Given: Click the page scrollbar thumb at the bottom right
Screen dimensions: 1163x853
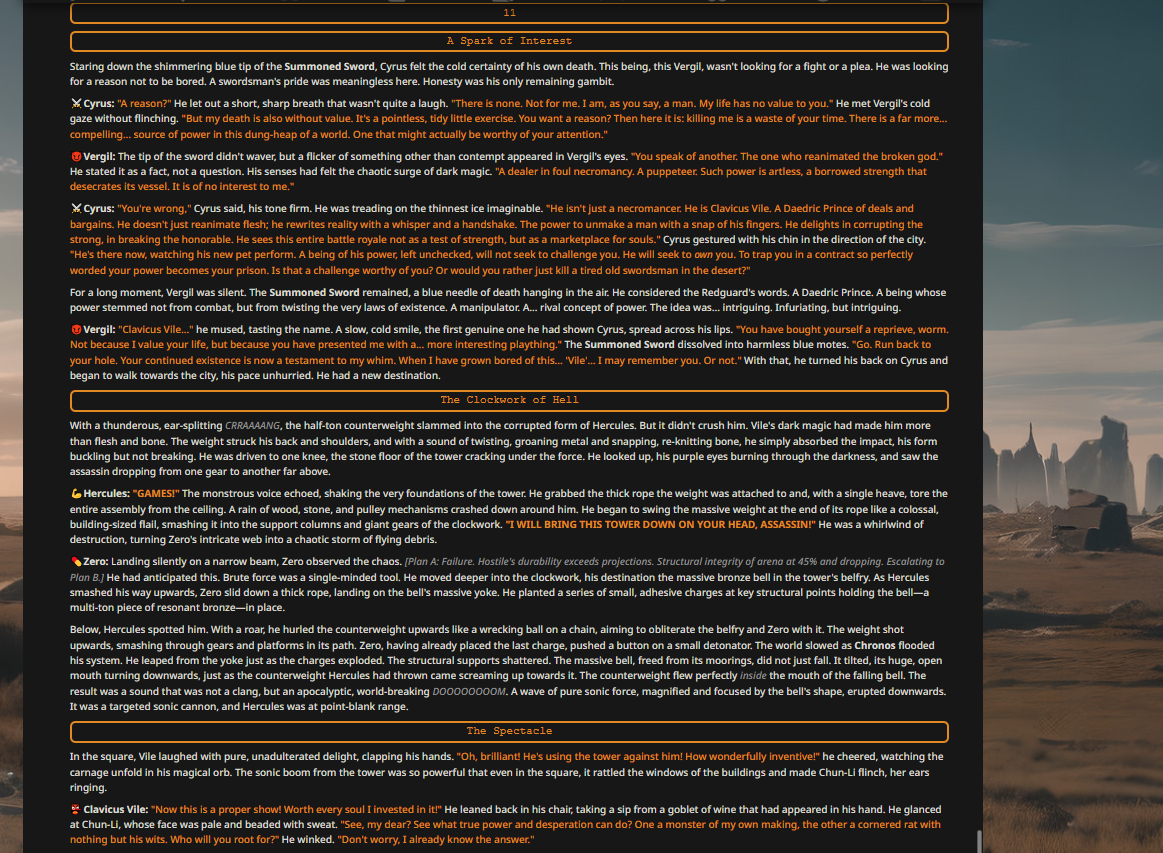Looking at the screenshot, I should click(979, 841).
